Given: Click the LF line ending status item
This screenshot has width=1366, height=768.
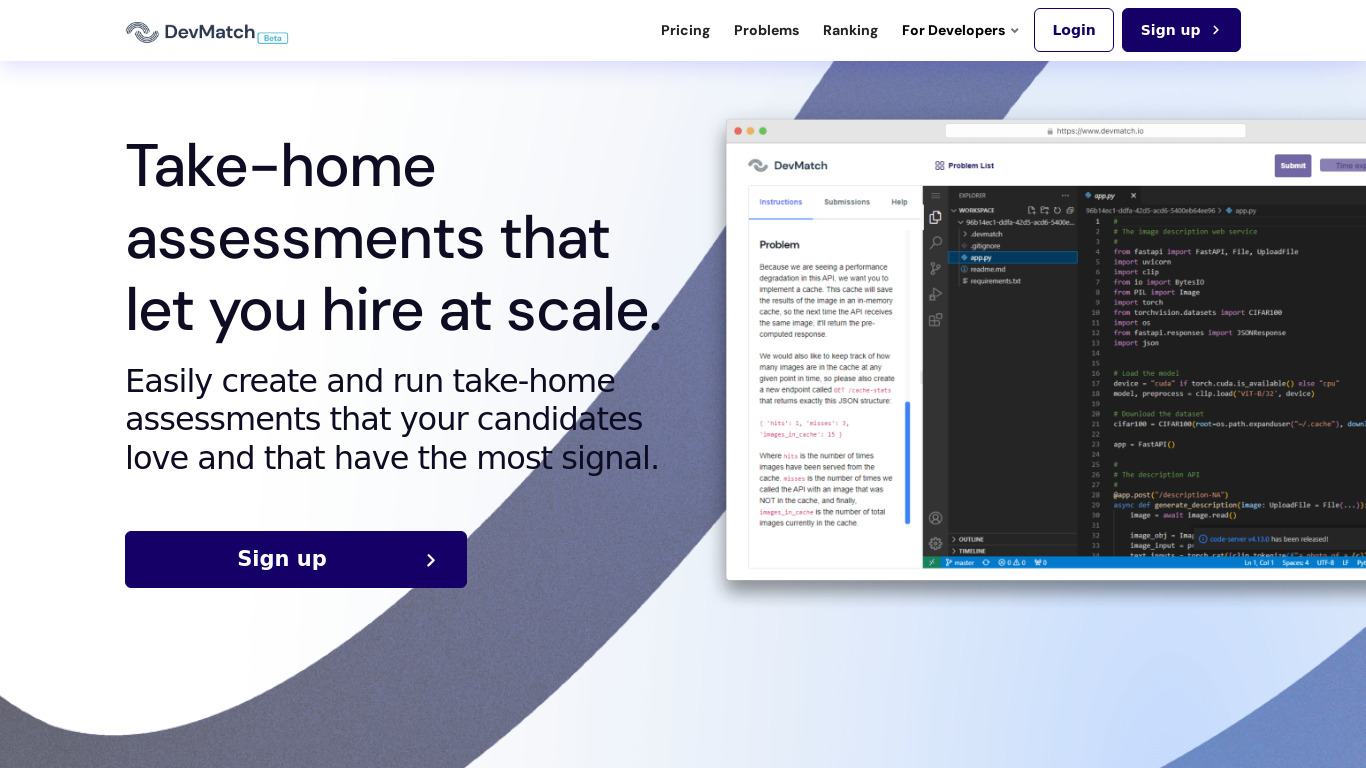Looking at the screenshot, I should [x=1345, y=562].
